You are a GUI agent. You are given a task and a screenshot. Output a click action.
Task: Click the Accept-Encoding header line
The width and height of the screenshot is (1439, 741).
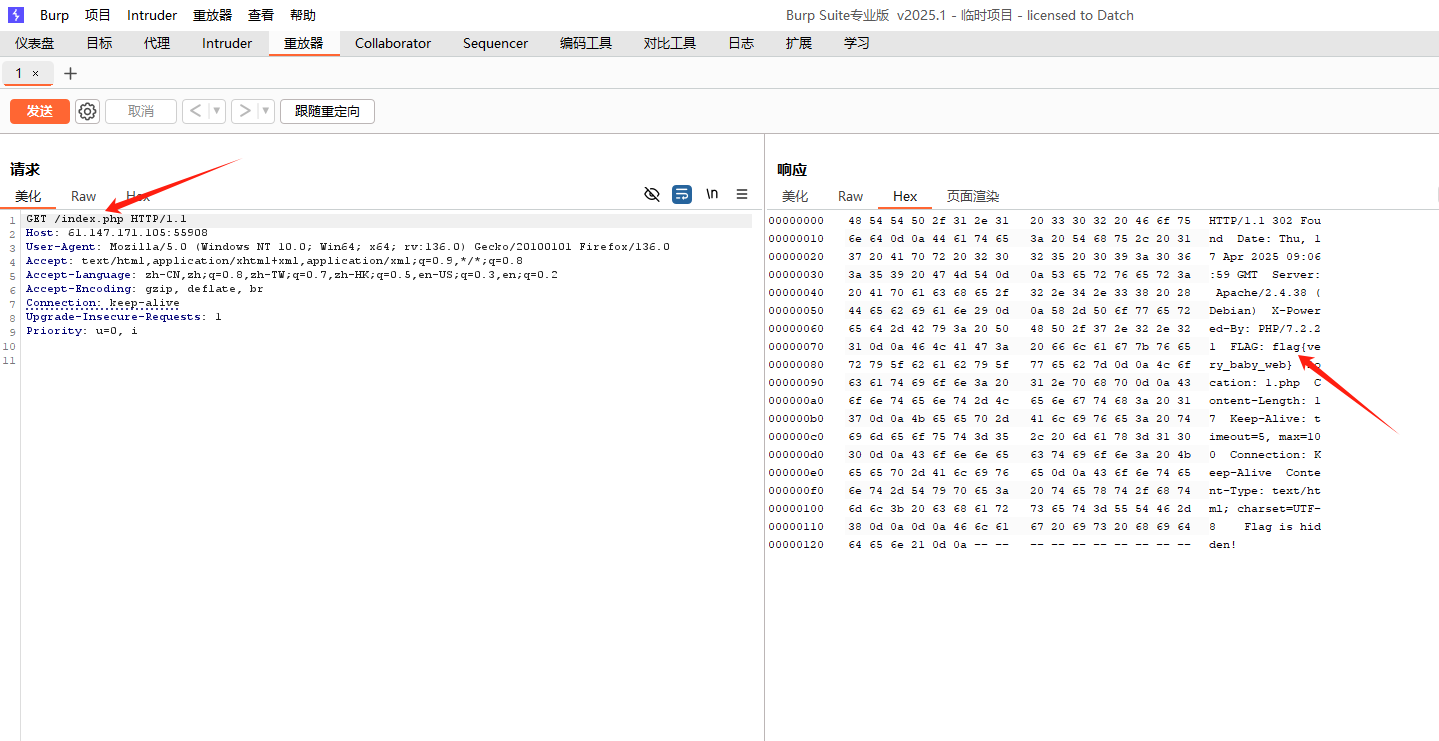tap(145, 289)
